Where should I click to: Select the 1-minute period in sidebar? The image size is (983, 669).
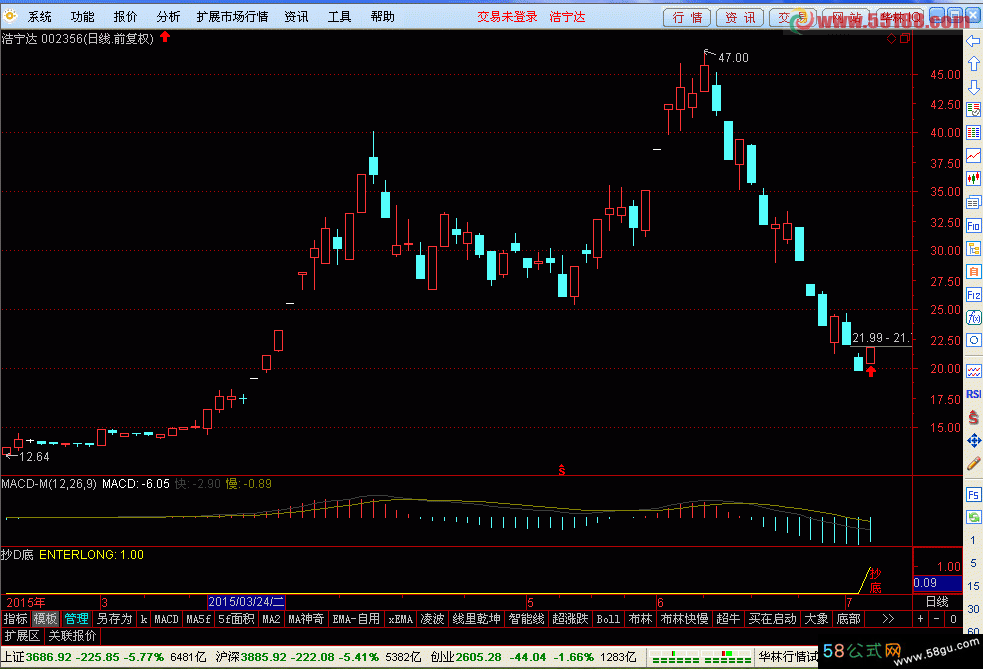tap(973, 540)
